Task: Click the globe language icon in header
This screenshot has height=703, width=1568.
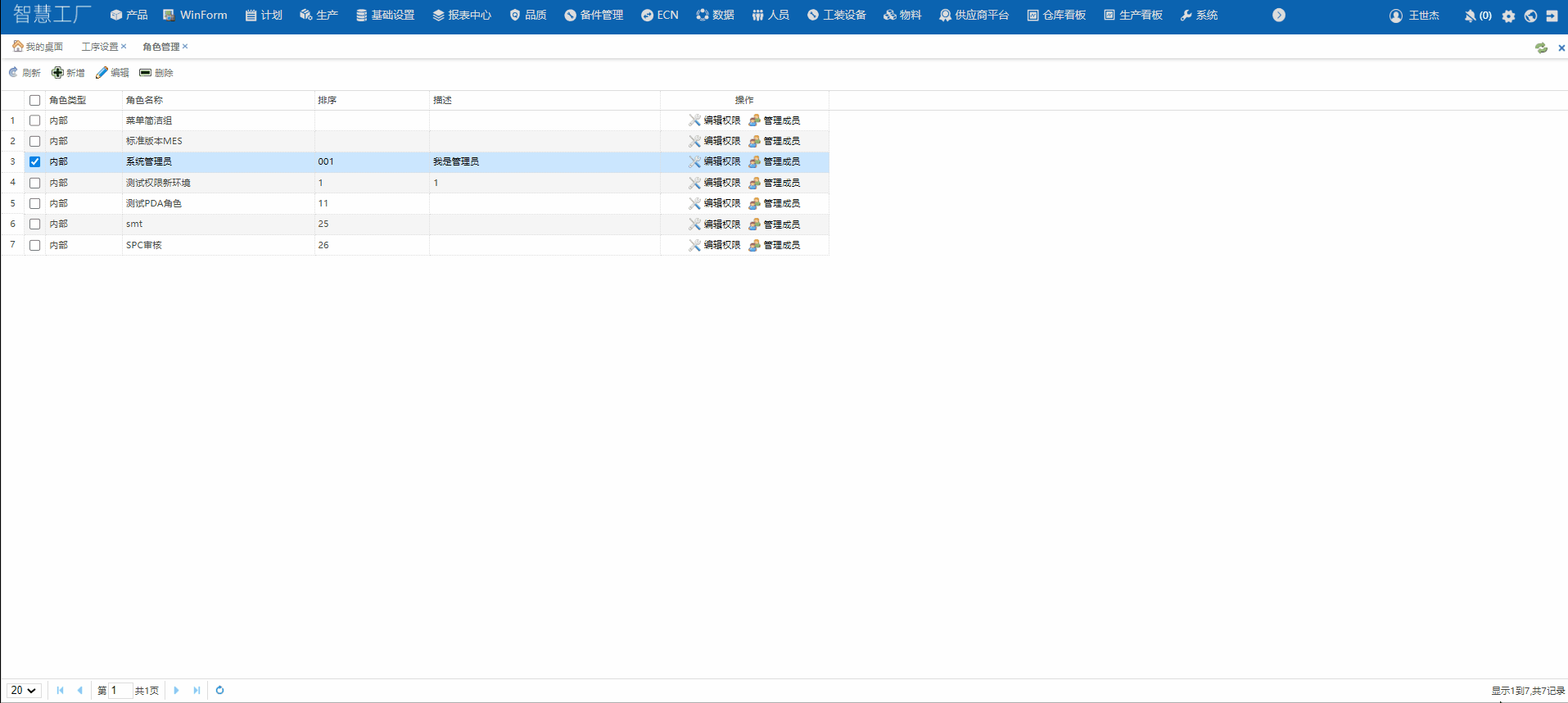Action: coord(1530,16)
